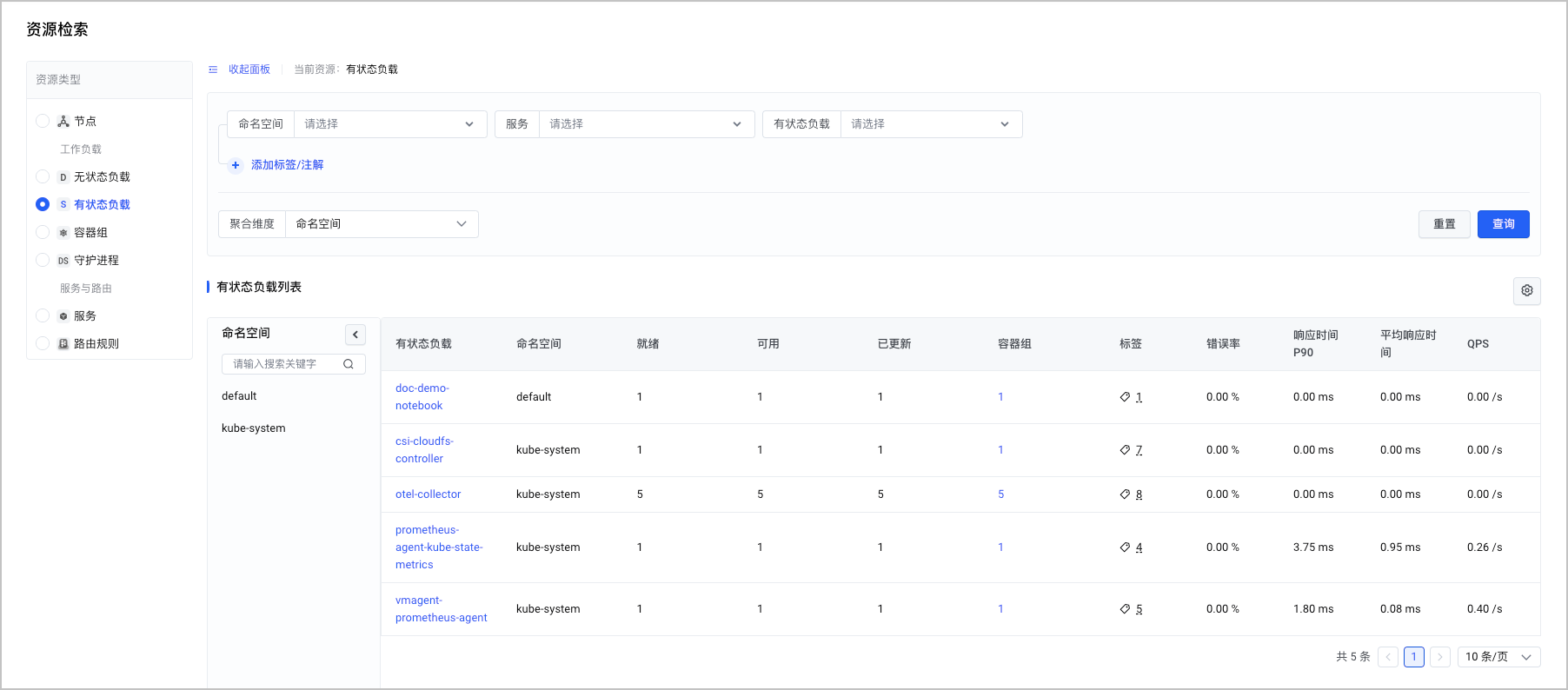Select the 节点 radio button
This screenshot has width=1568, height=690.
43,121
